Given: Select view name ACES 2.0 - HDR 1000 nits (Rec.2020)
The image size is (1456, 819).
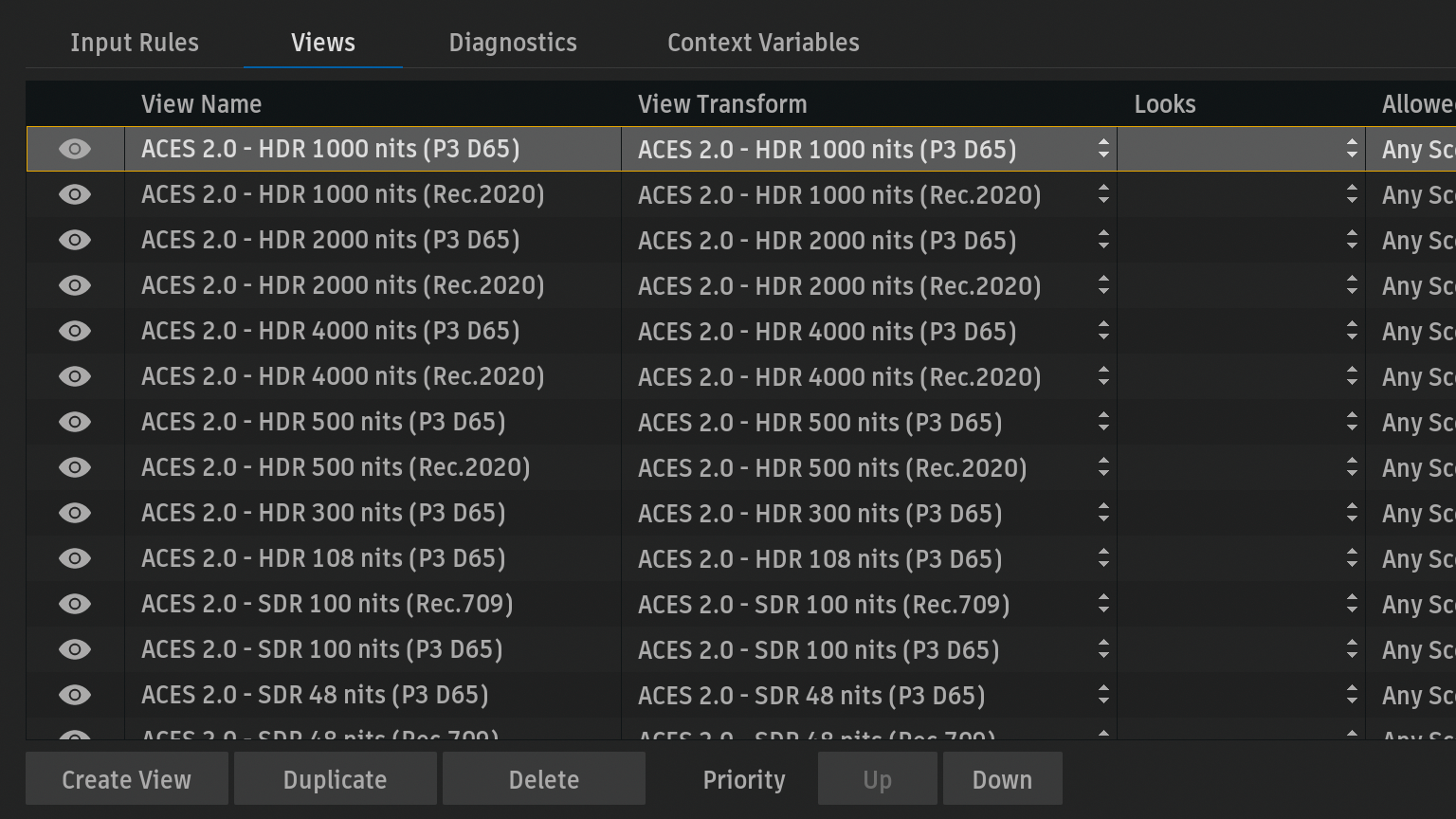Looking at the screenshot, I should click(x=343, y=194).
